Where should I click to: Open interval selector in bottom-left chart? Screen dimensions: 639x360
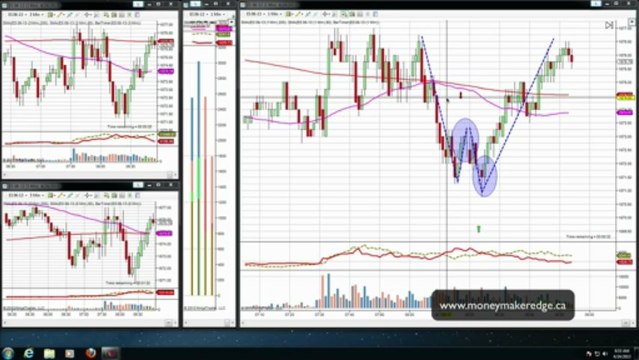[x=37, y=196]
